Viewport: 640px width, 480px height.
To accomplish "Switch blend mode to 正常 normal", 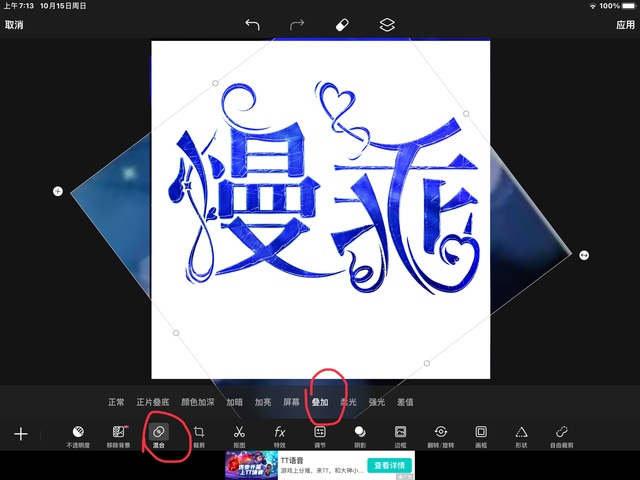I will coord(116,402).
